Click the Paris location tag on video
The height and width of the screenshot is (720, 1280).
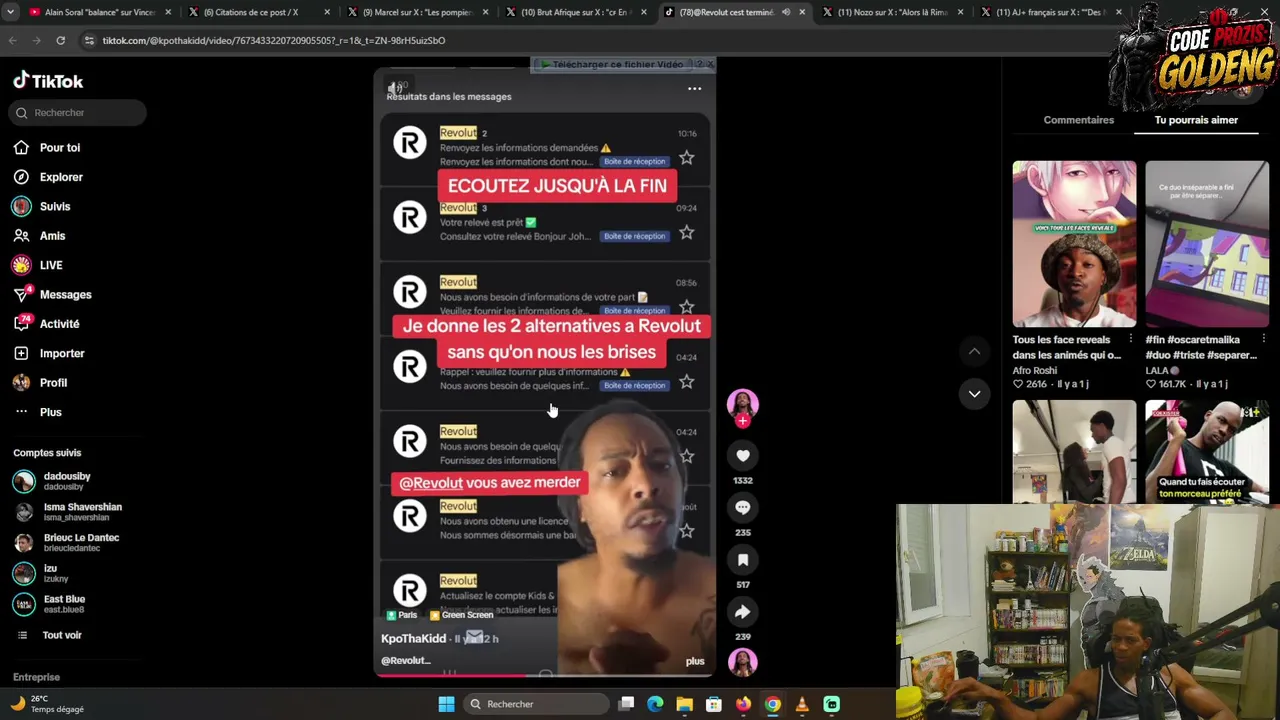point(400,615)
